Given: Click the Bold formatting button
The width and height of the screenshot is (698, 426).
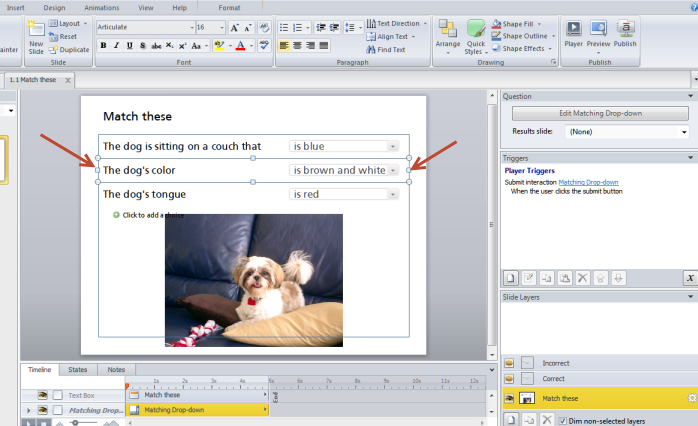Looking at the screenshot, I should pyautogui.click(x=103, y=46).
